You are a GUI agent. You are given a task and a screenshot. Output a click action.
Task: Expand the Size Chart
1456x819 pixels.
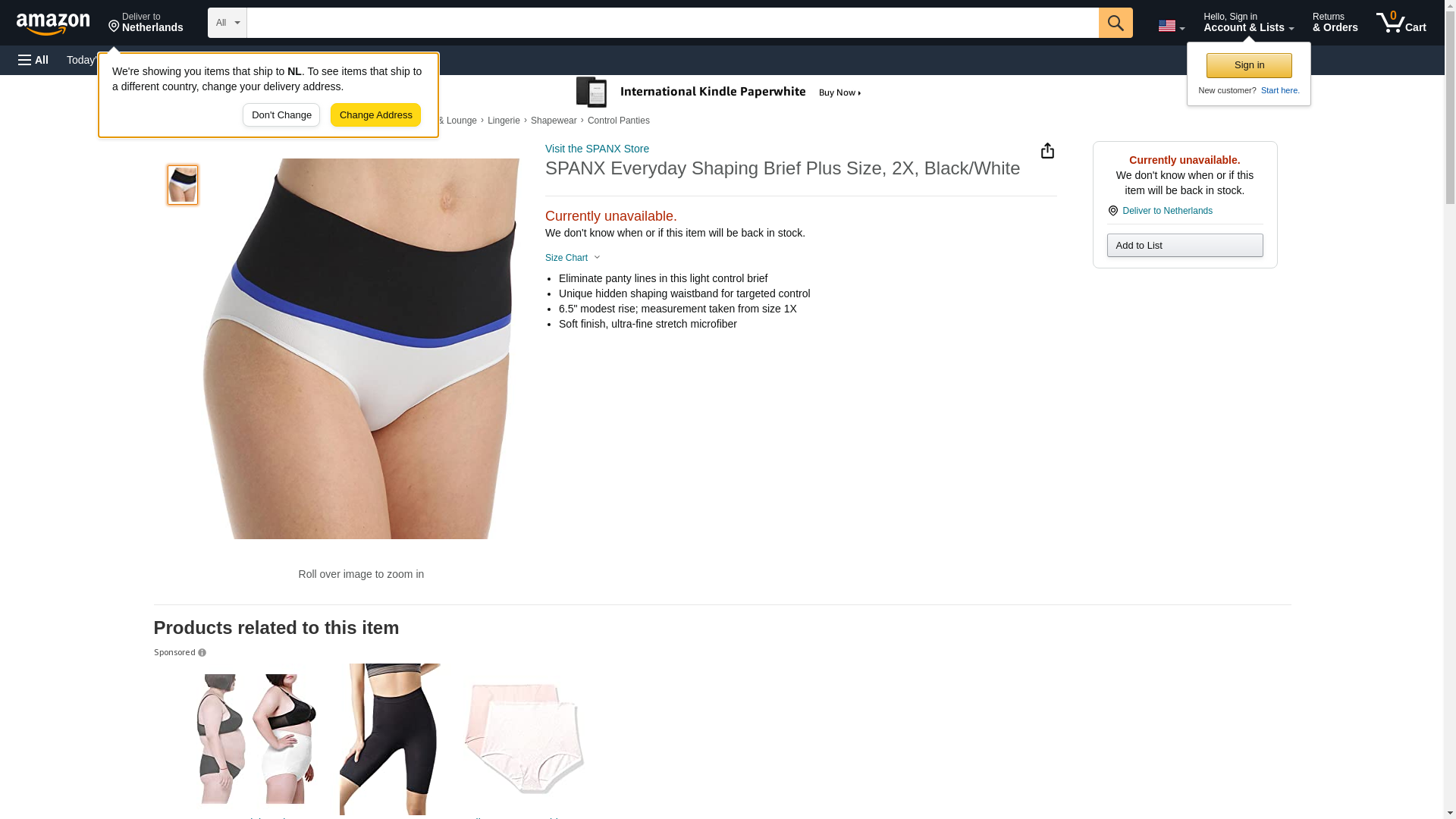[x=573, y=258]
